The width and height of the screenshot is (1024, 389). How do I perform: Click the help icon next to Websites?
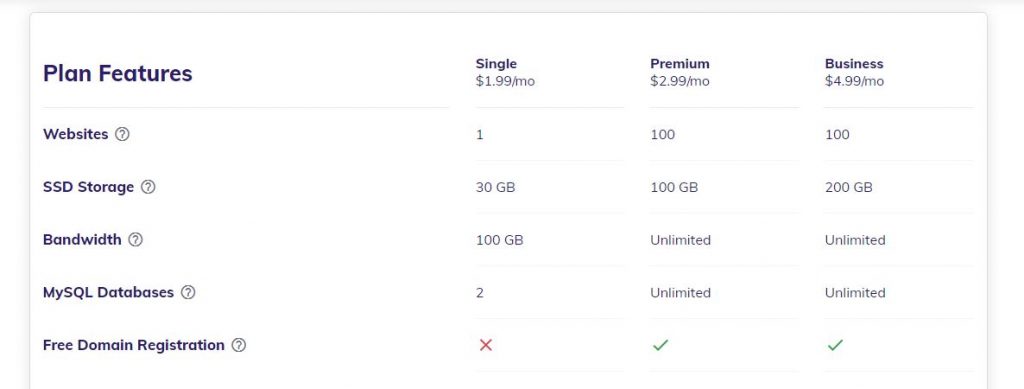[x=122, y=134]
